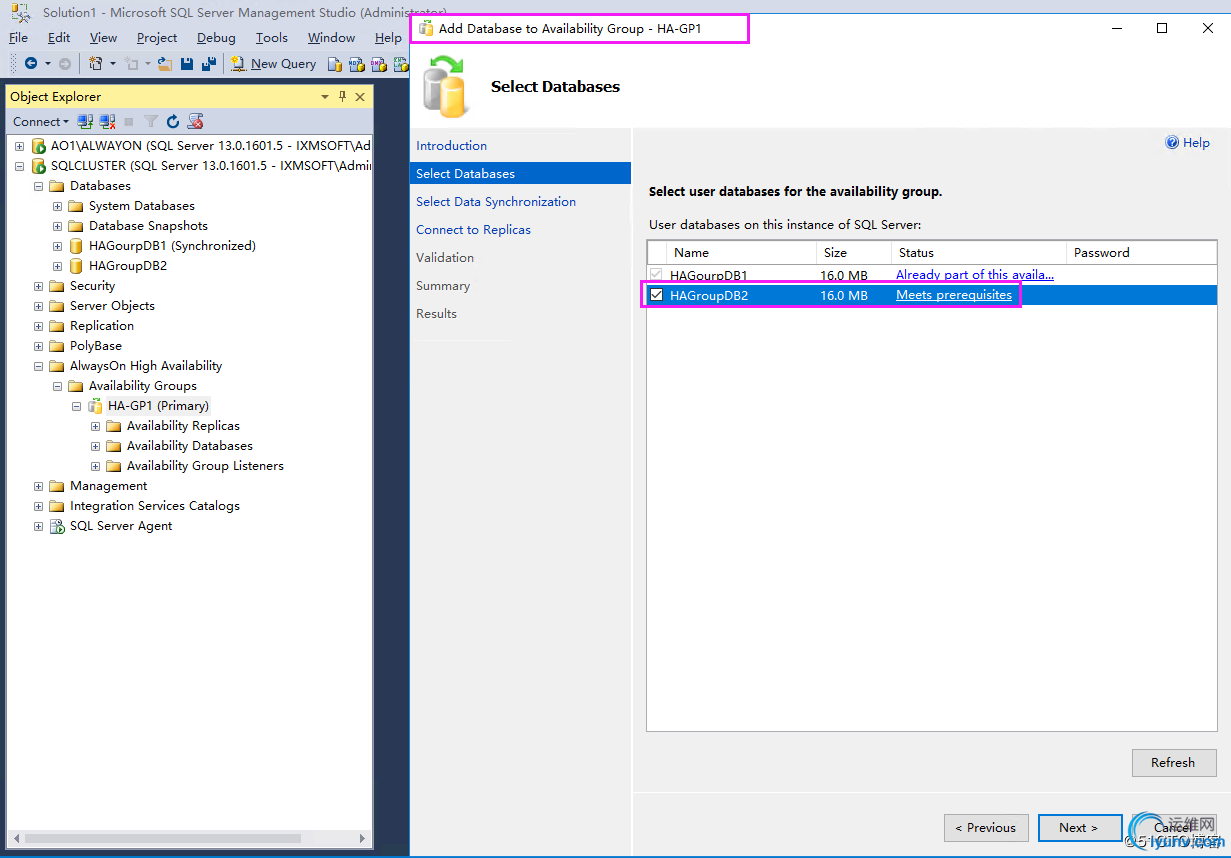Viewport: 1231px width, 858px height.
Task: Sort list by the Size column header
Action: (853, 252)
